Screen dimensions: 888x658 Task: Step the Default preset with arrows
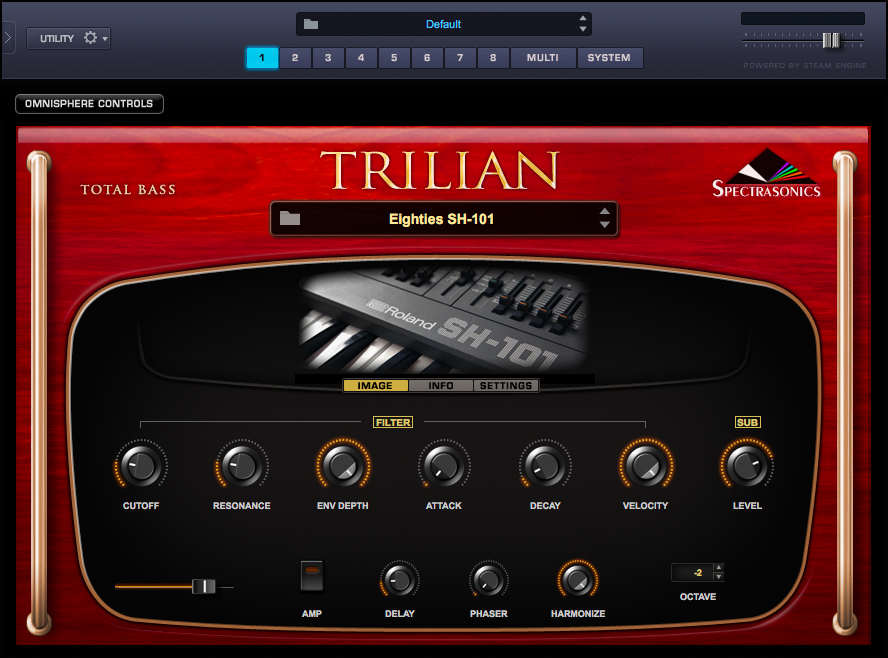pos(583,24)
